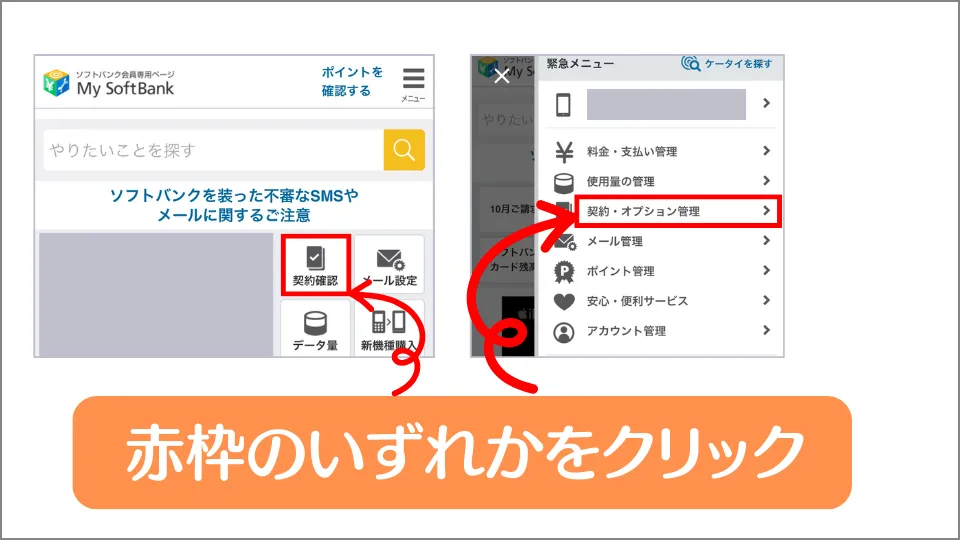960x540 pixels.
Task: Expand 安心・便利サービス chevron
Action: 766,300
